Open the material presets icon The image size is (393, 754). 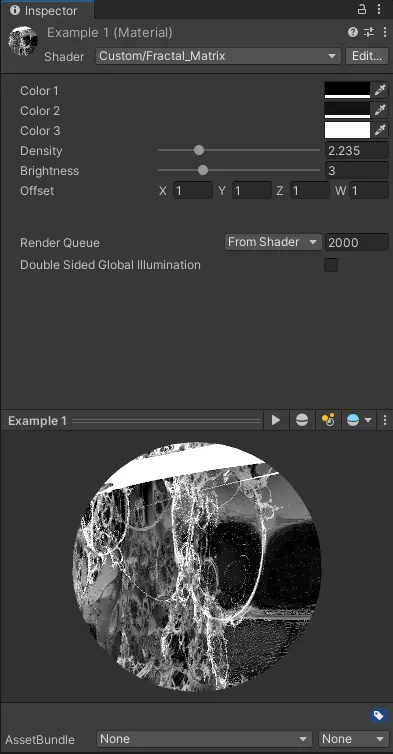click(x=369, y=32)
